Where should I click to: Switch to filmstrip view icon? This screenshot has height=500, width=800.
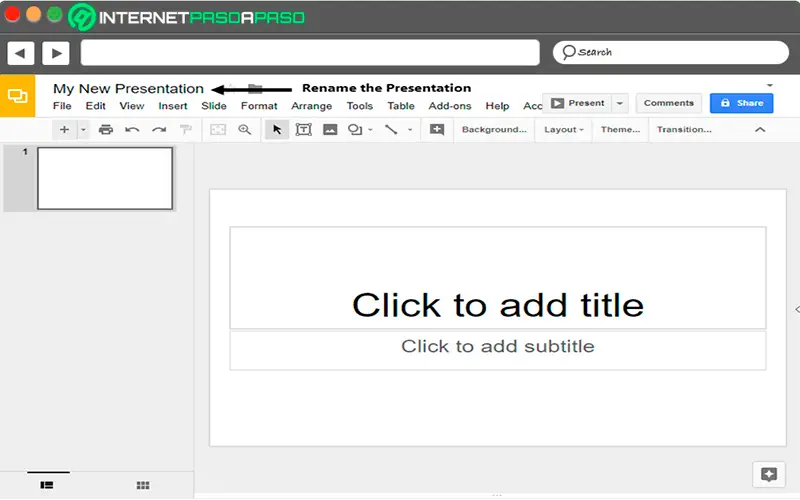pyautogui.click(x=47, y=485)
